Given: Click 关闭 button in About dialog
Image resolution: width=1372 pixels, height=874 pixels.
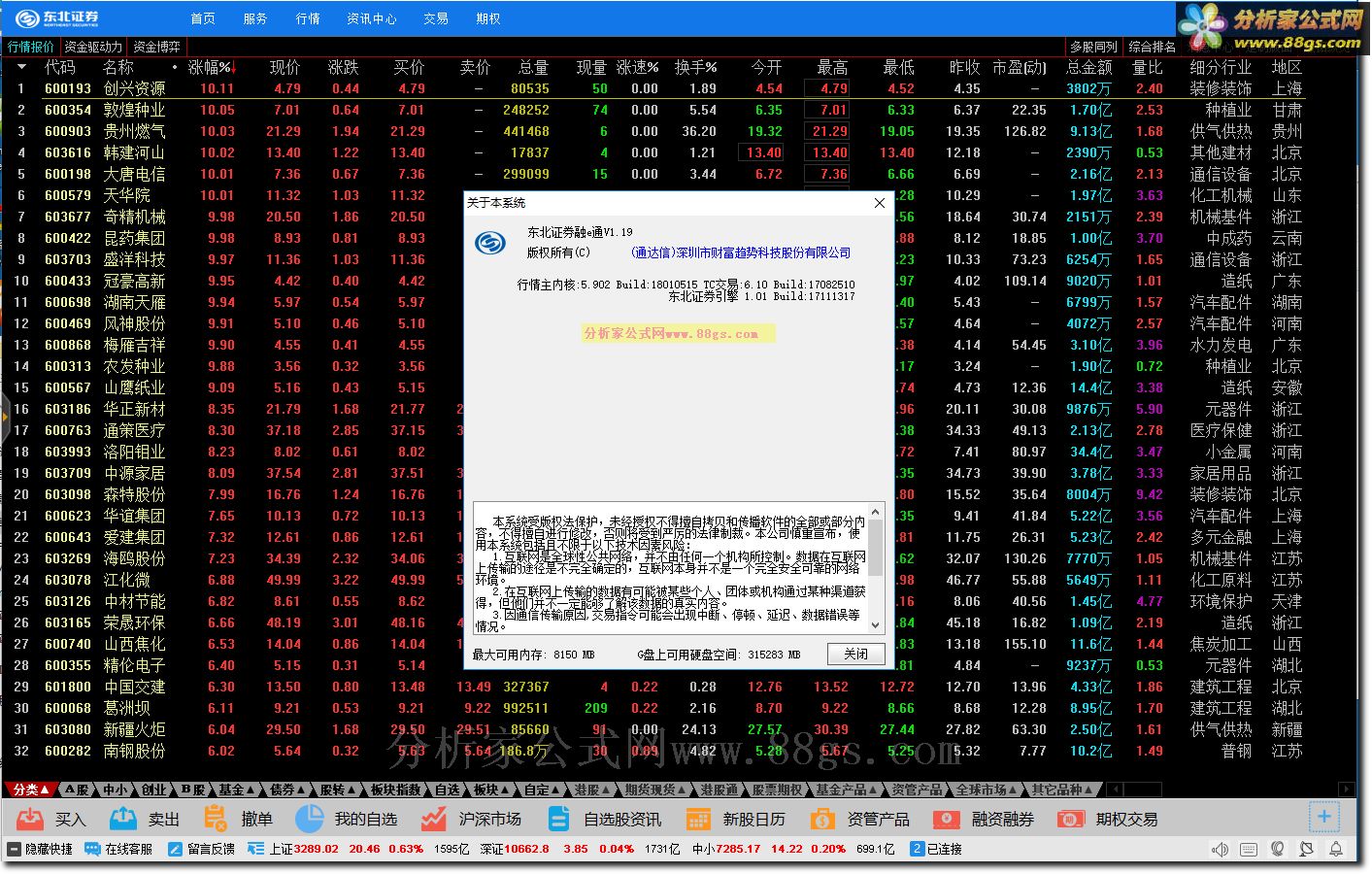Looking at the screenshot, I should click(855, 655).
